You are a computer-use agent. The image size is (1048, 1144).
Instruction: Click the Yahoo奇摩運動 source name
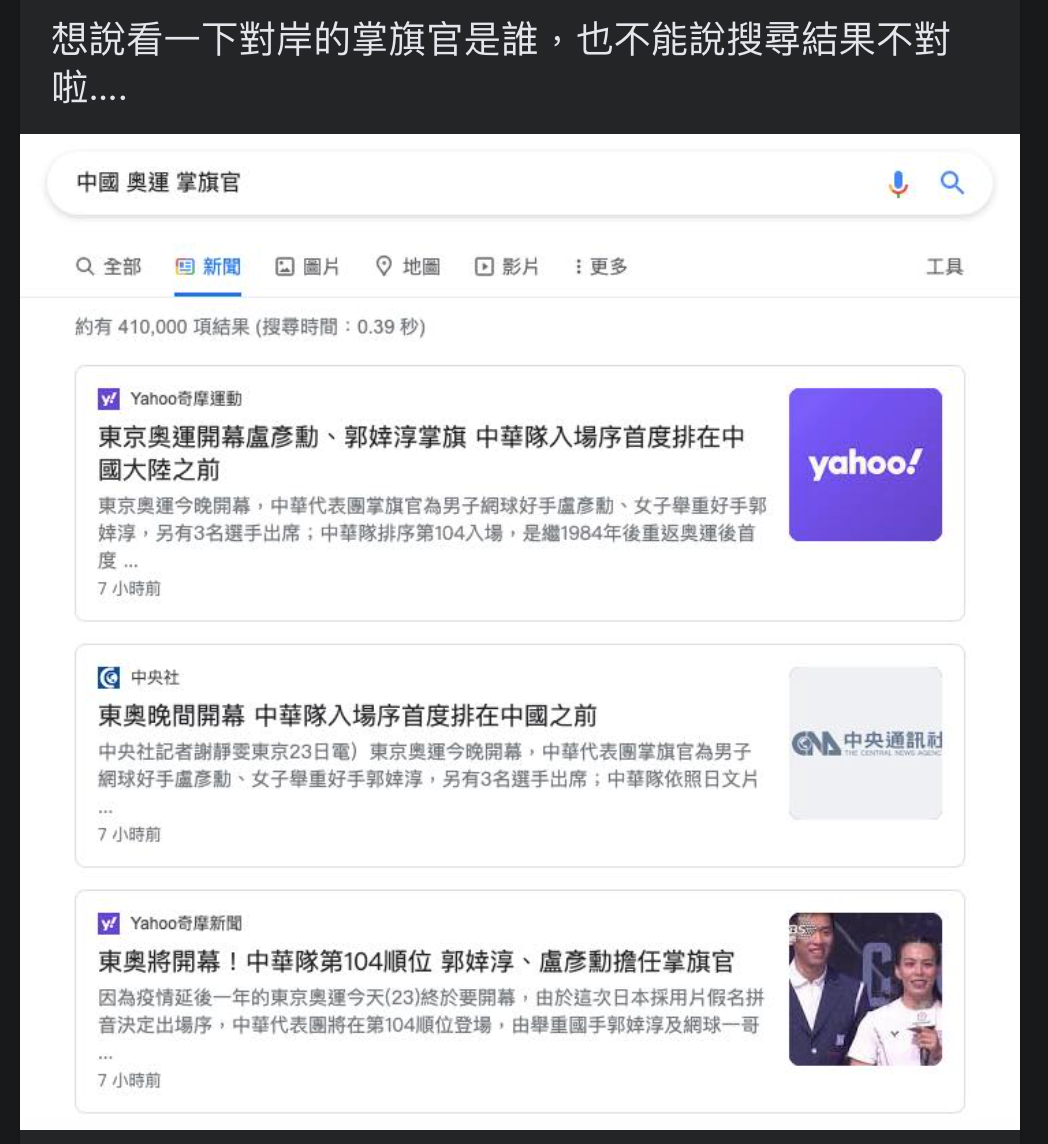(x=186, y=399)
